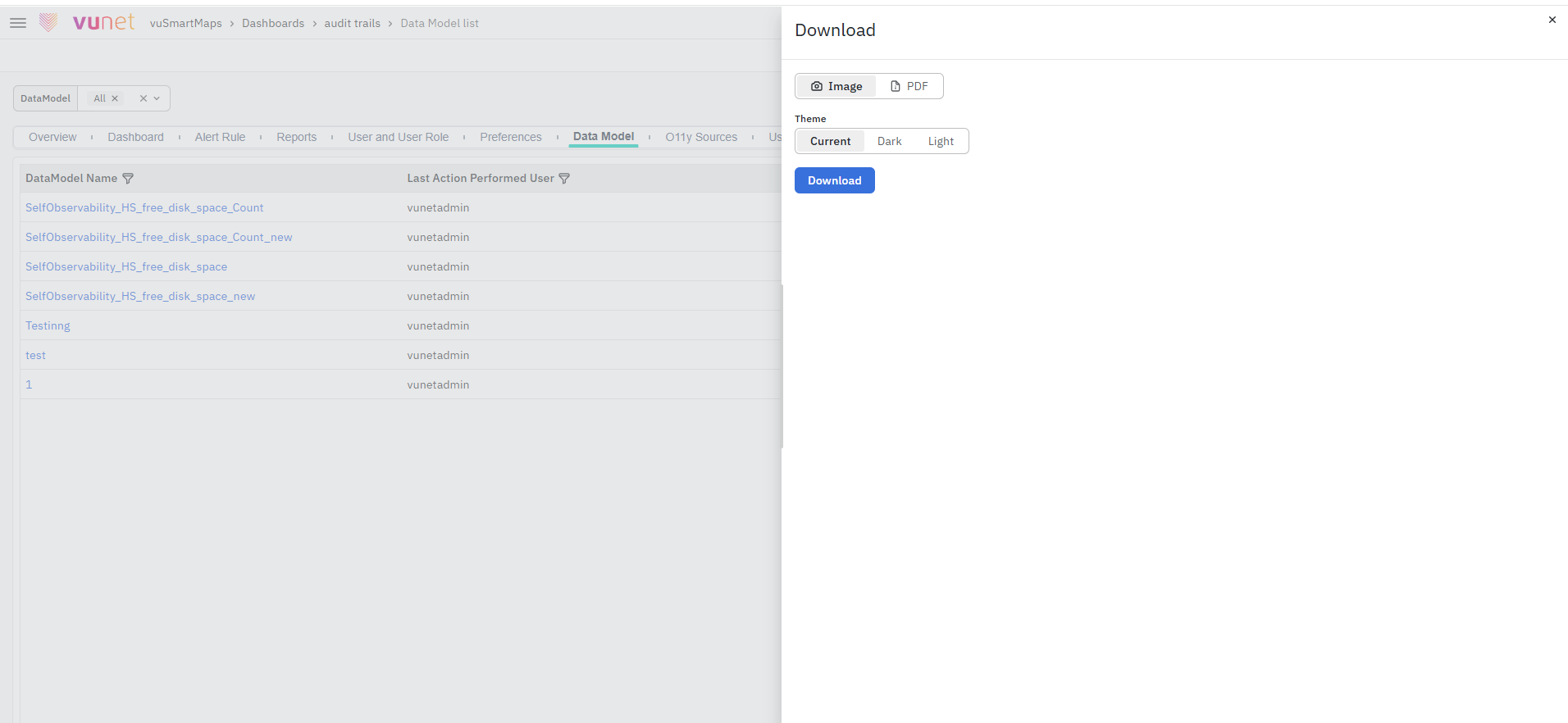1568x723 pixels.
Task: Click filter icon on Last Action Performed User
Action: [x=564, y=179]
